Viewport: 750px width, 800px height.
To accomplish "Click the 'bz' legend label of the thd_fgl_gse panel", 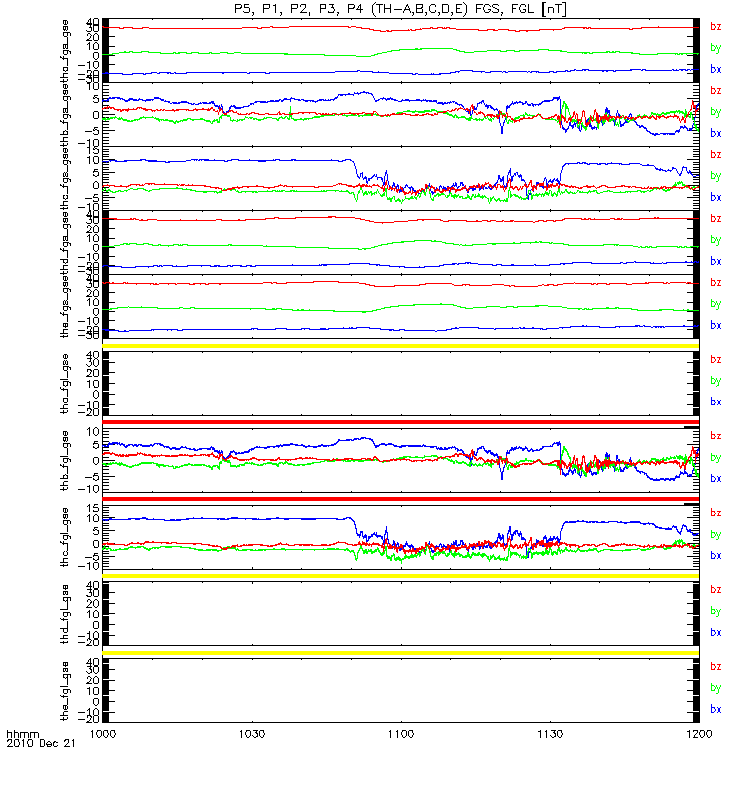I will pos(715,590).
